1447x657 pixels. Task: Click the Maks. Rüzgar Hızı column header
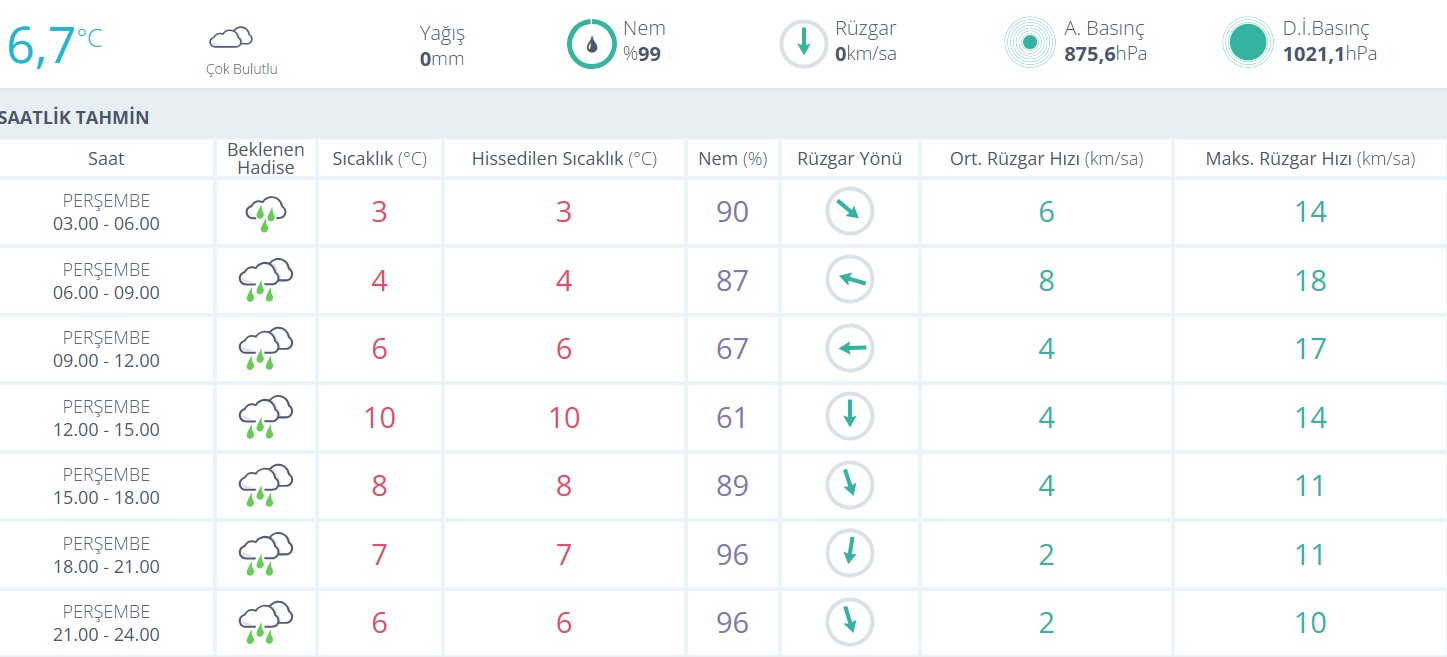click(x=1310, y=159)
